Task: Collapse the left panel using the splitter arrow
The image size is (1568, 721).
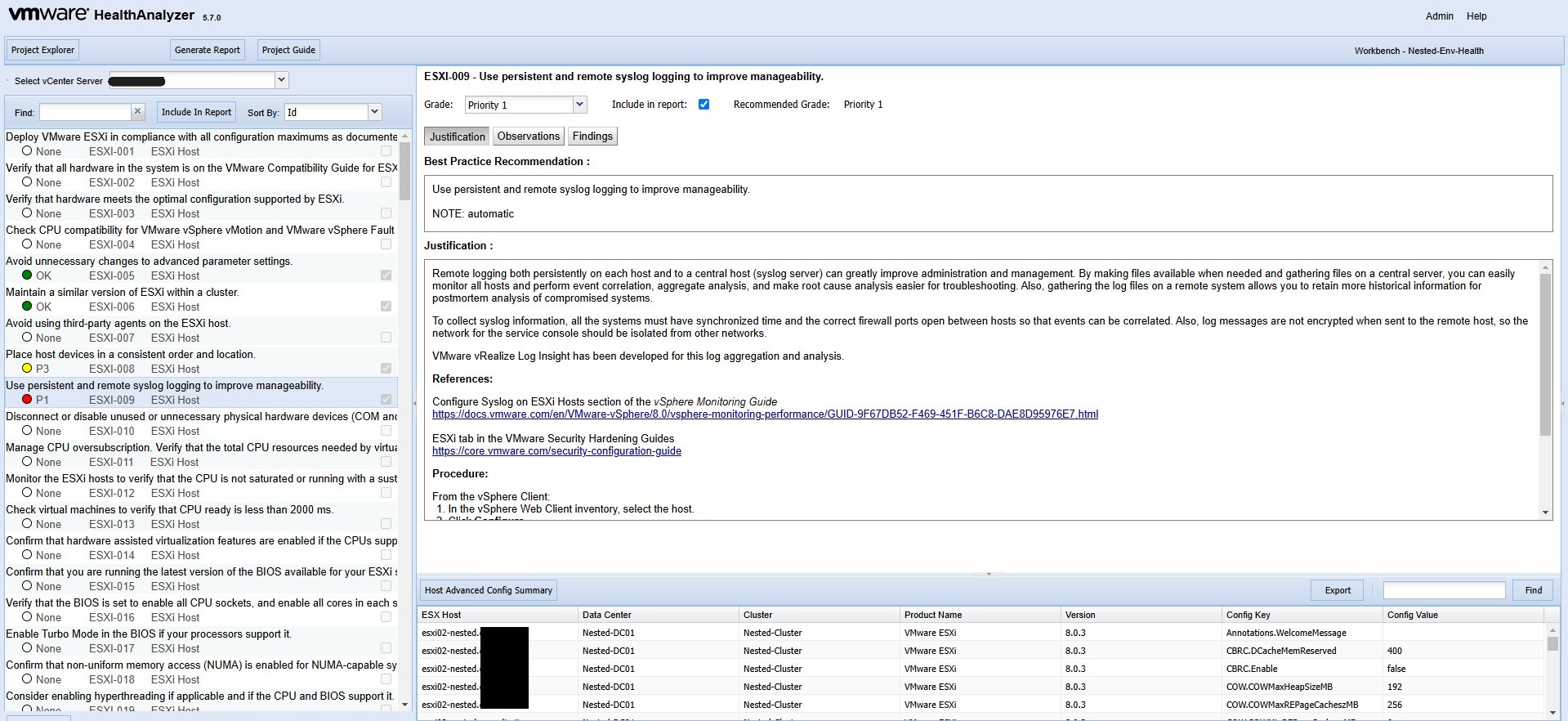Action: (x=414, y=403)
